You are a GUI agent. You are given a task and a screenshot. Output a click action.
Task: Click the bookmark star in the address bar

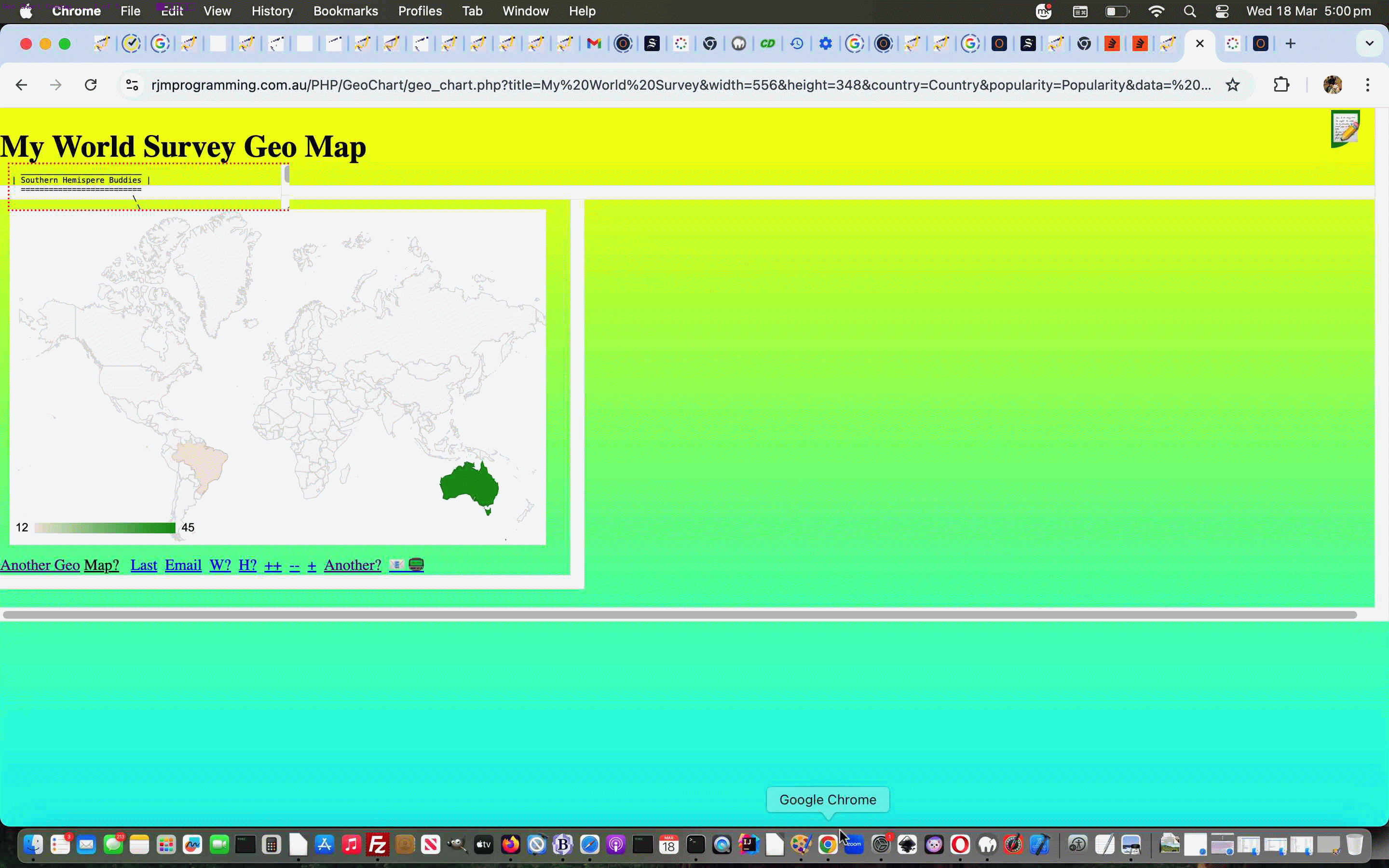(1233, 84)
